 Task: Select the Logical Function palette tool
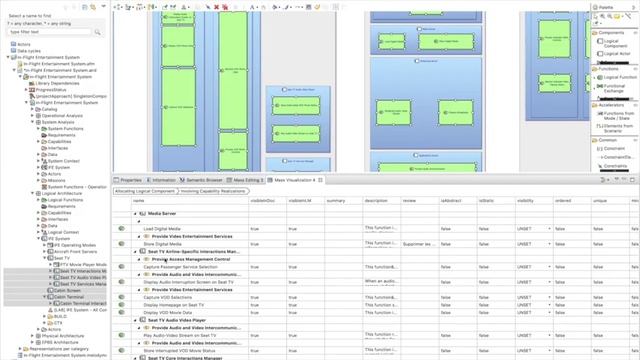(616, 77)
